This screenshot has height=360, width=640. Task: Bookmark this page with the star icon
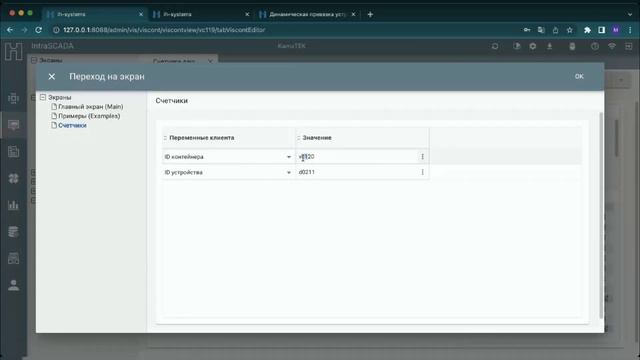(570, 30)
